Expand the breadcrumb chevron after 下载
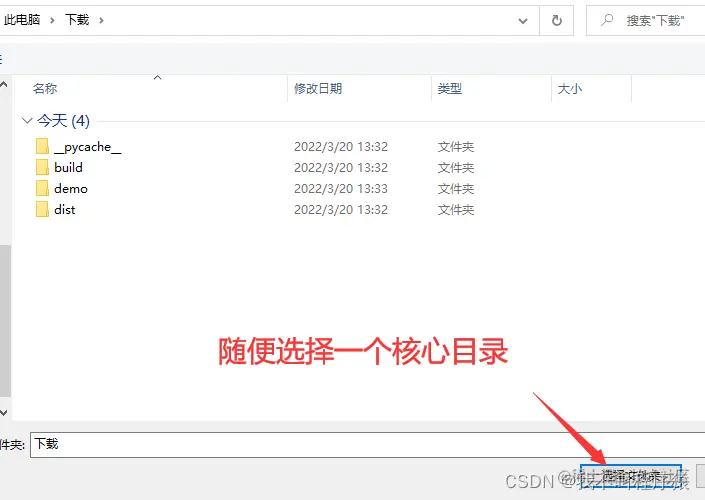The image size is (705, 500). point(101,20)
